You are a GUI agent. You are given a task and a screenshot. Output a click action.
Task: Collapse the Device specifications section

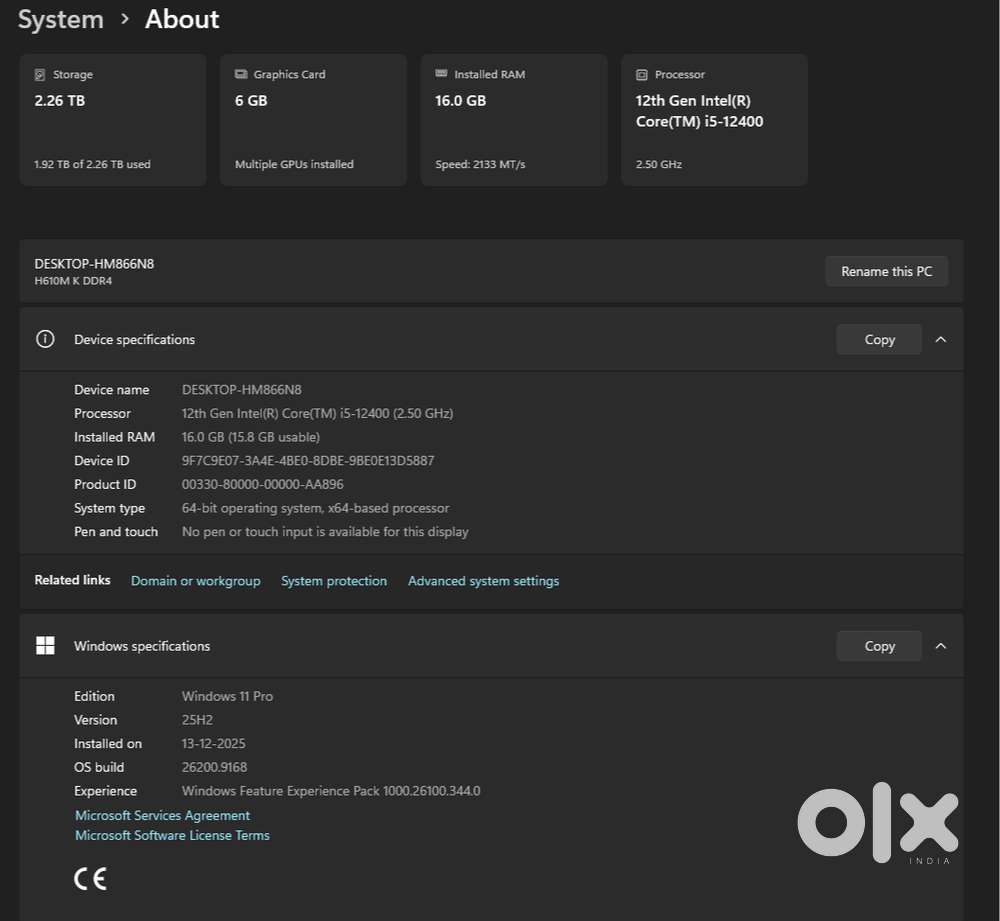[941, 339]
